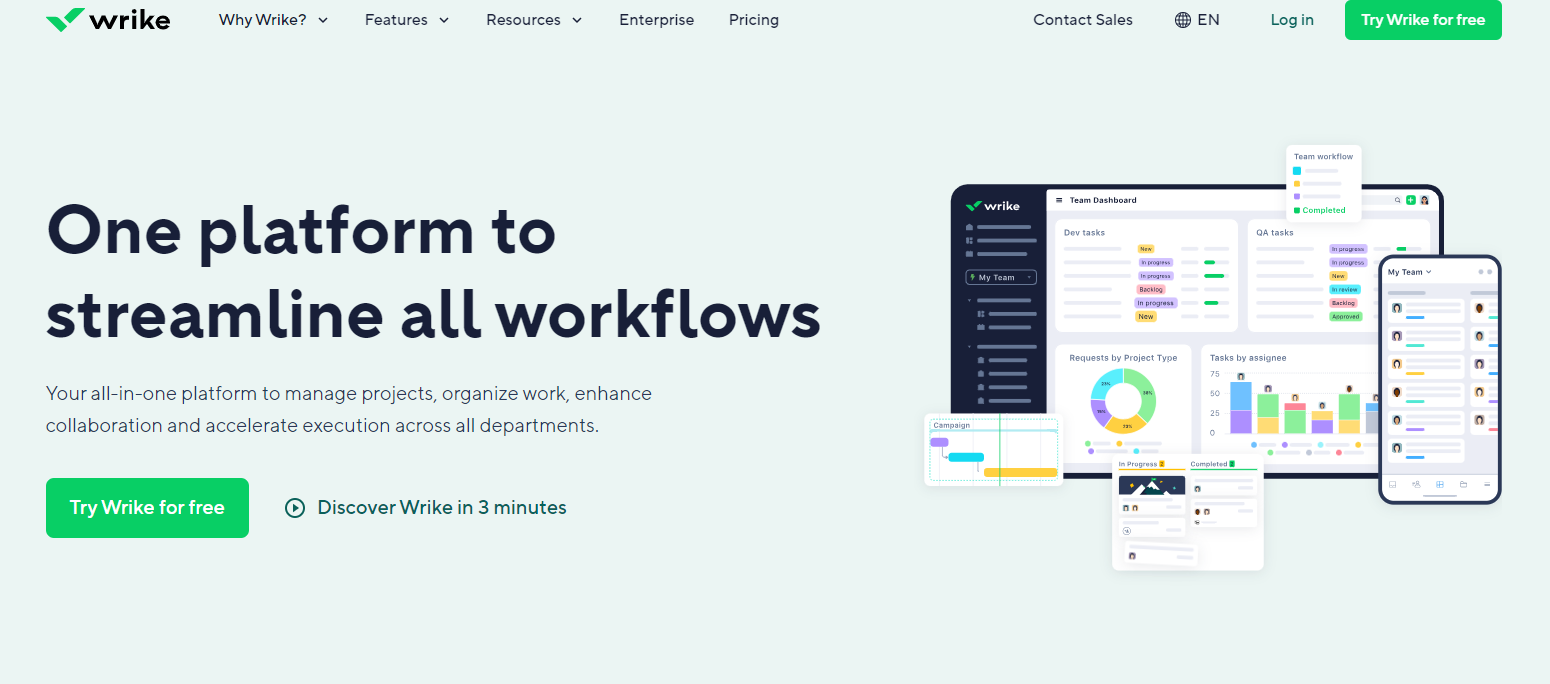Click the 'One platform to' headline text
Image resolution: width=1550 pixels, height=684 pixels.
[301, 232]
